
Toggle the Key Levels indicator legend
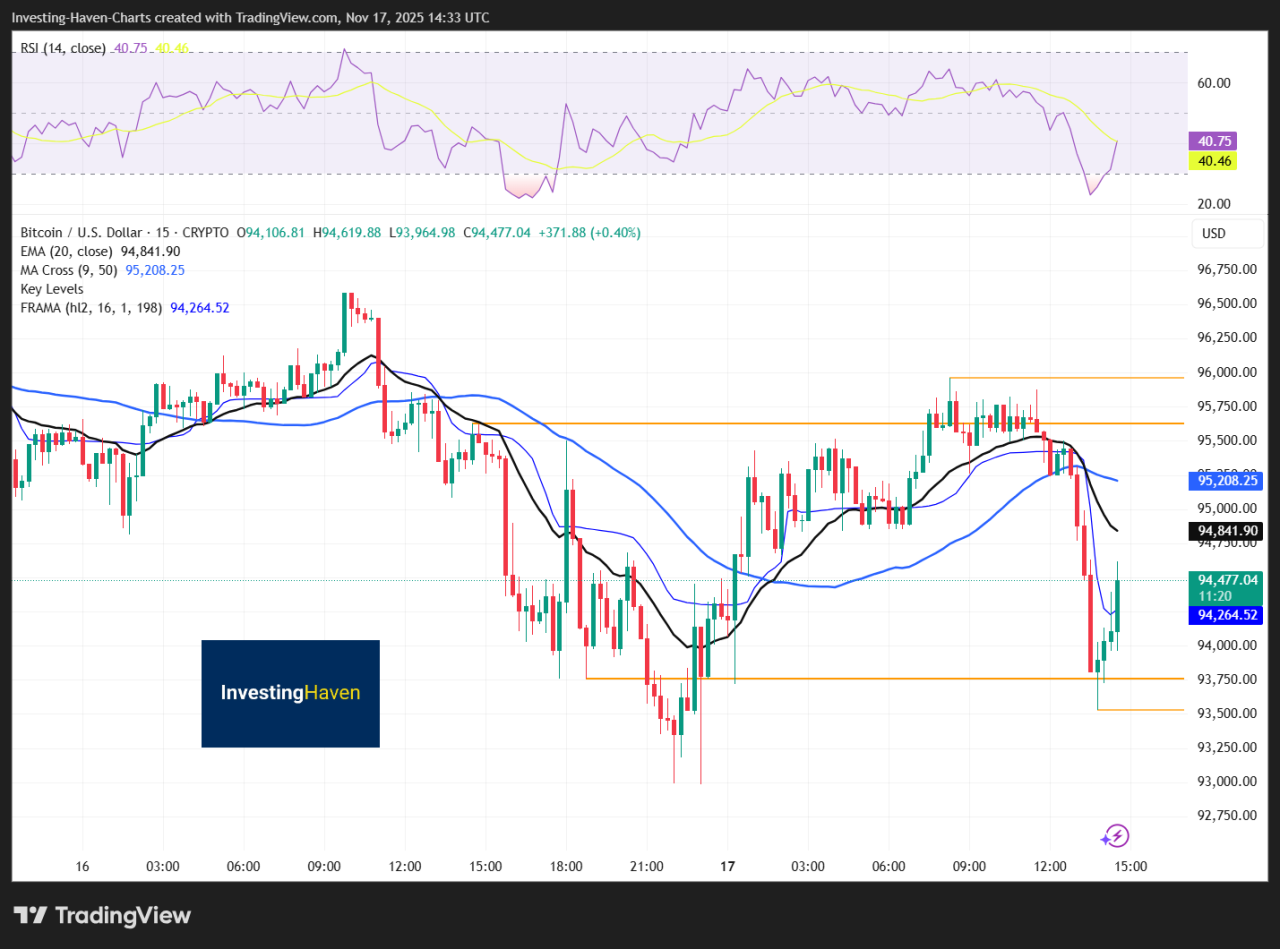(x=52, y=289)
